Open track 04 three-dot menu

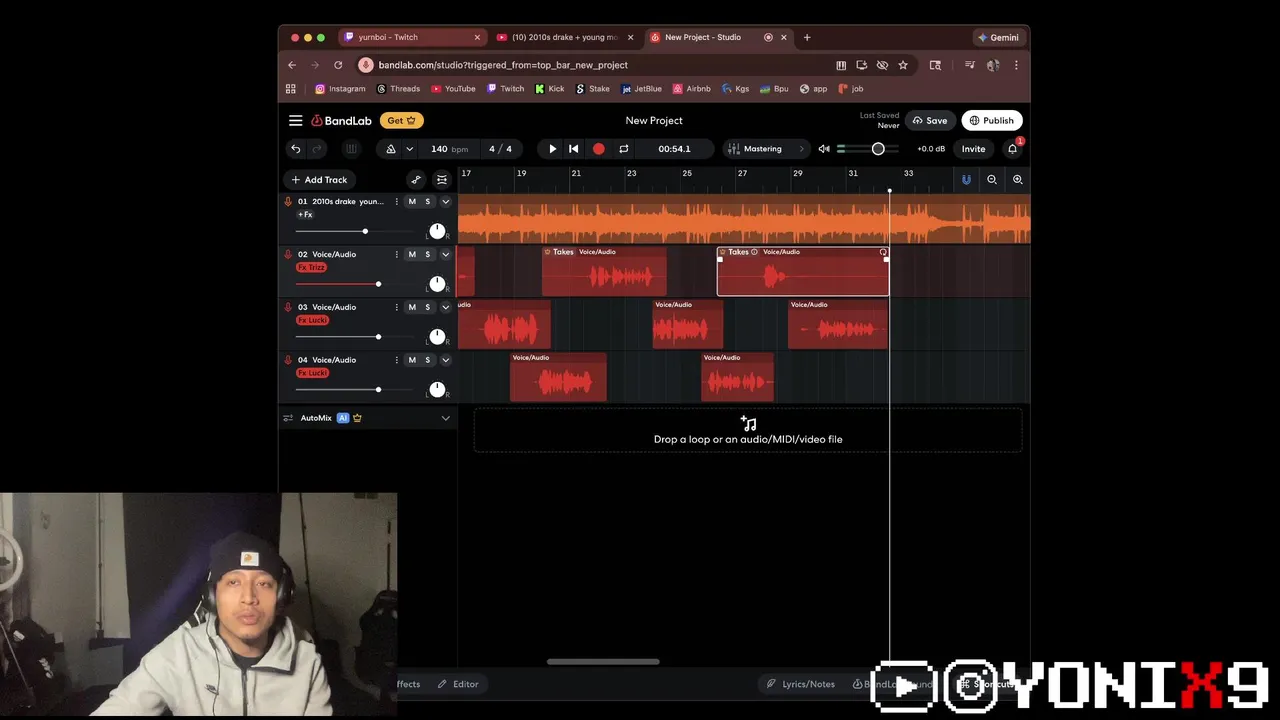396,360
